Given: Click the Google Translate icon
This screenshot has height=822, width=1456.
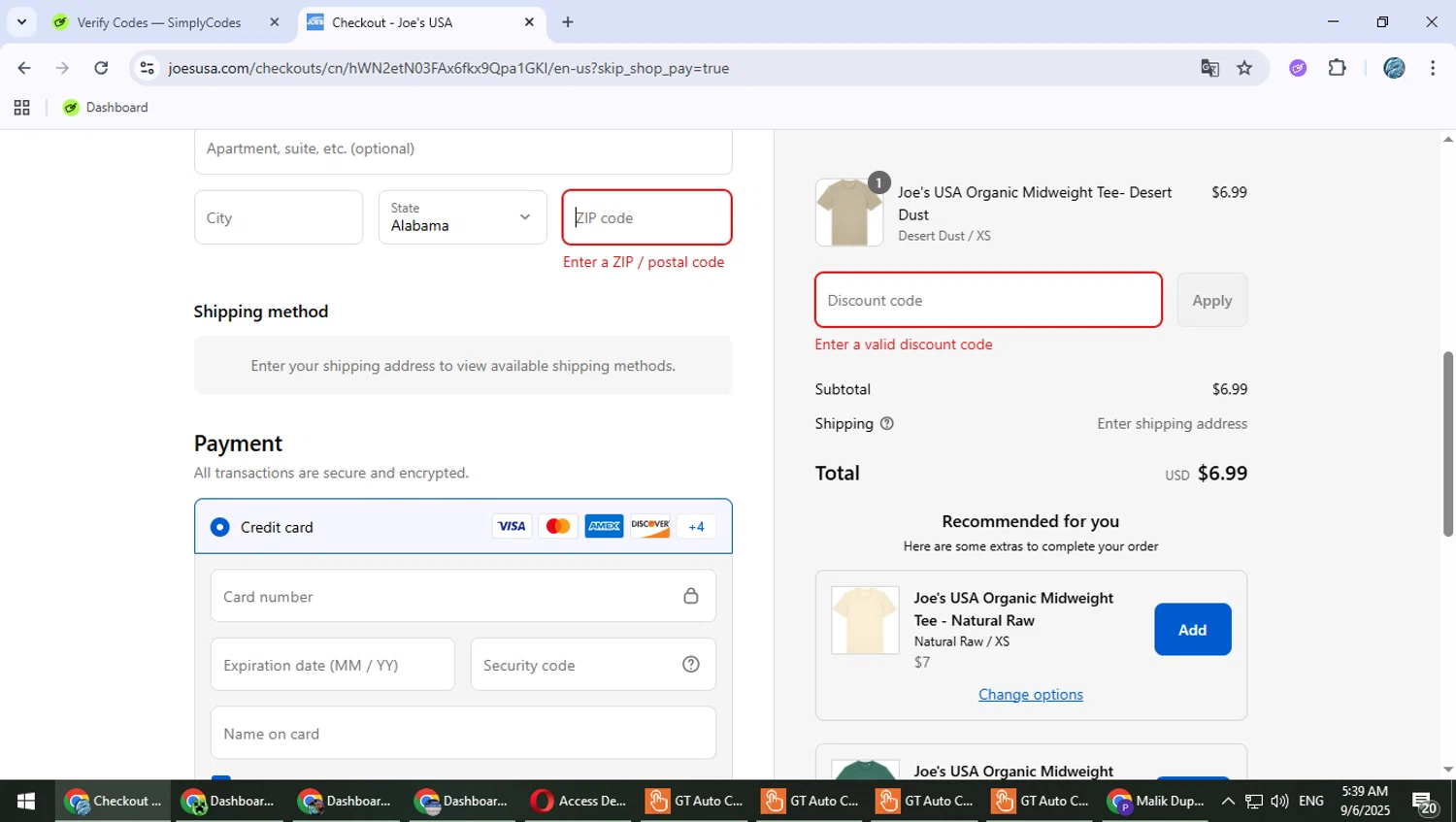Looking at the screenshot, I should [x=1209, y=68].
